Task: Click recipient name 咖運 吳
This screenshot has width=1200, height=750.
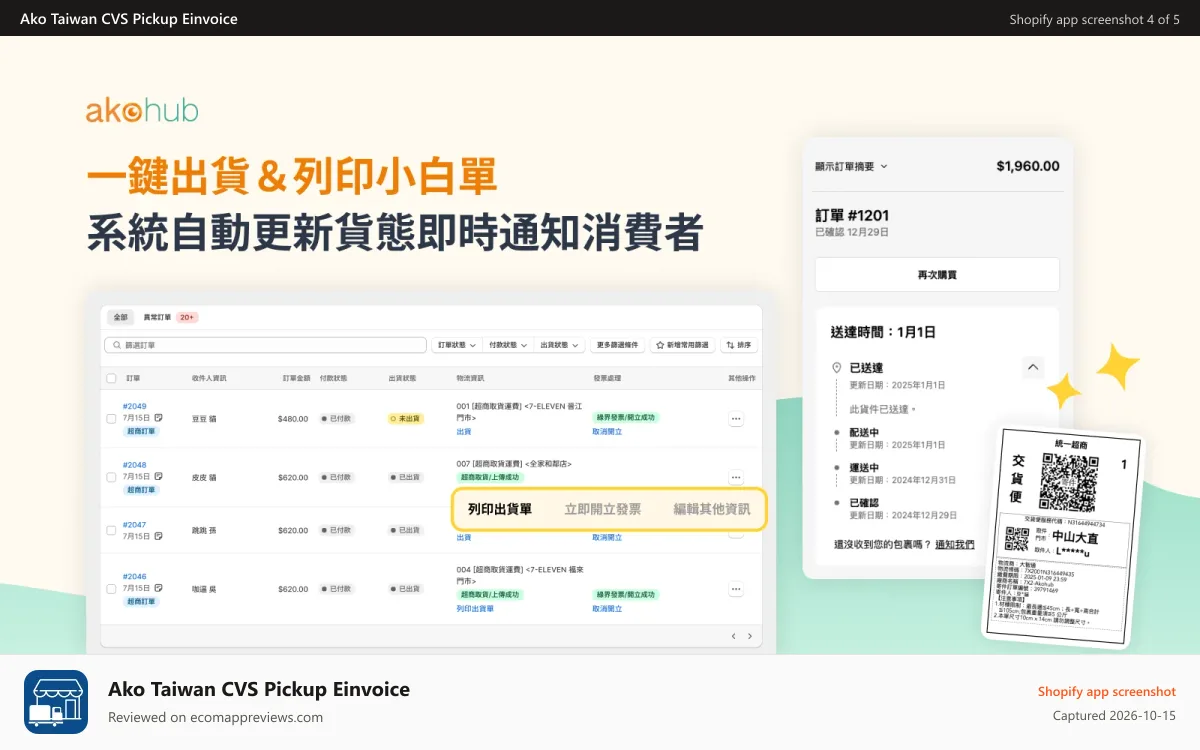Action: (204, 589)
